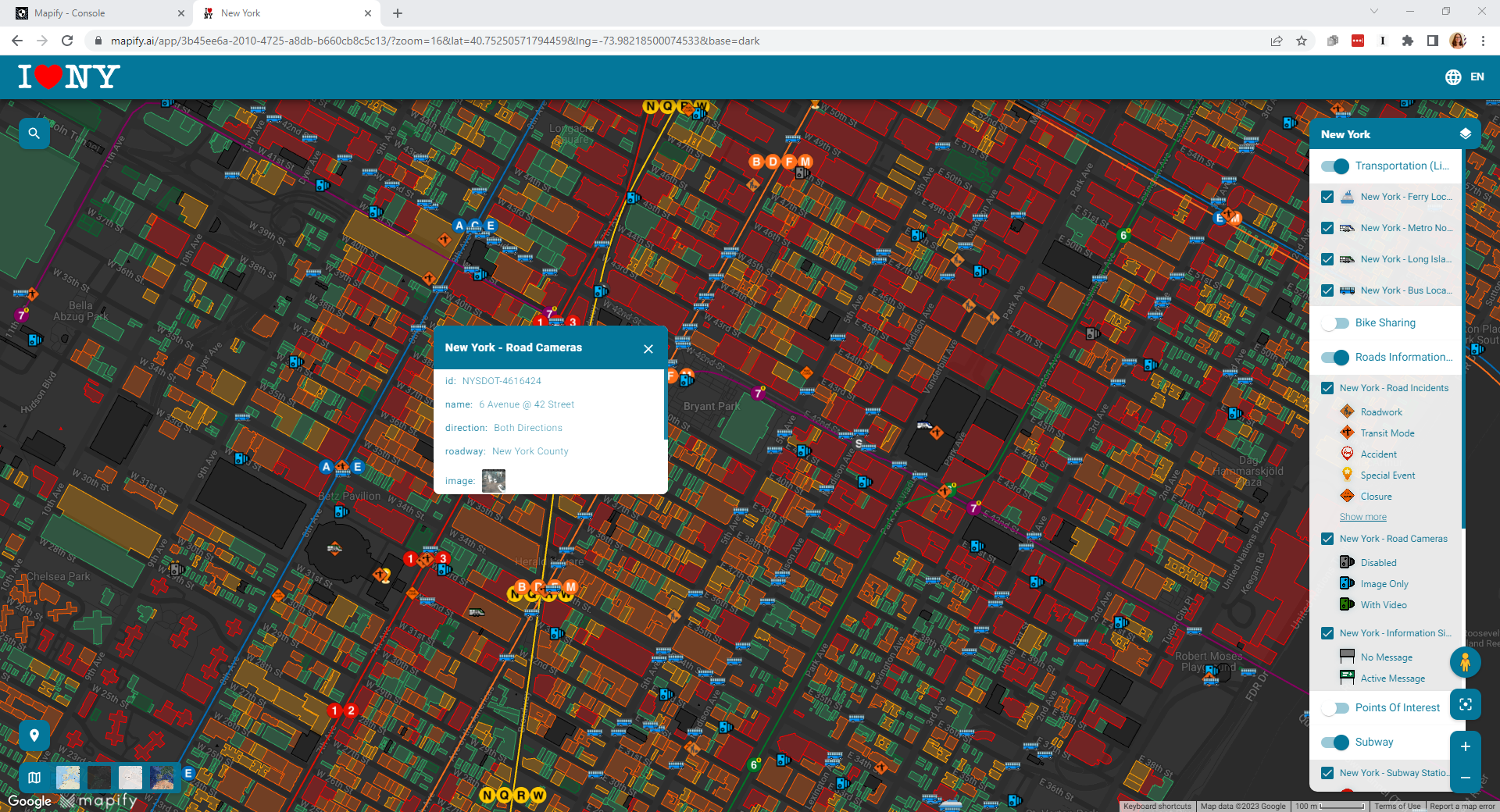Click the Disabled camera legend icon
1500x812 pixels.
[x=1347, y=562]
